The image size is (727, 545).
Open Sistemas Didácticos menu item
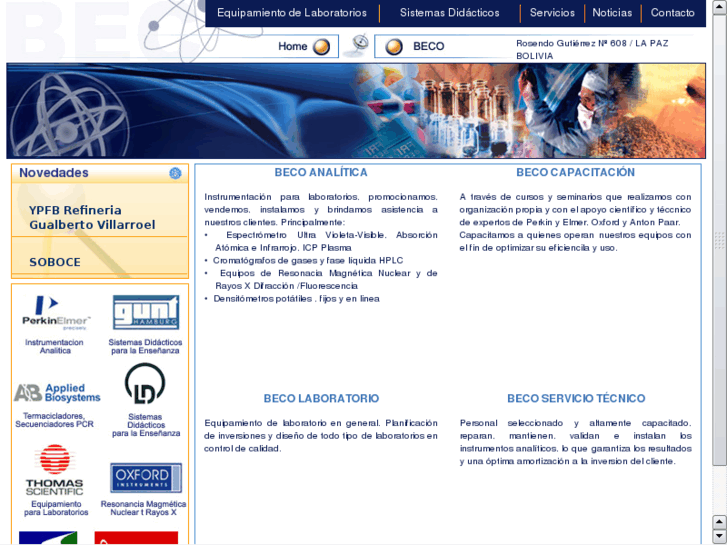pos(450,13)
